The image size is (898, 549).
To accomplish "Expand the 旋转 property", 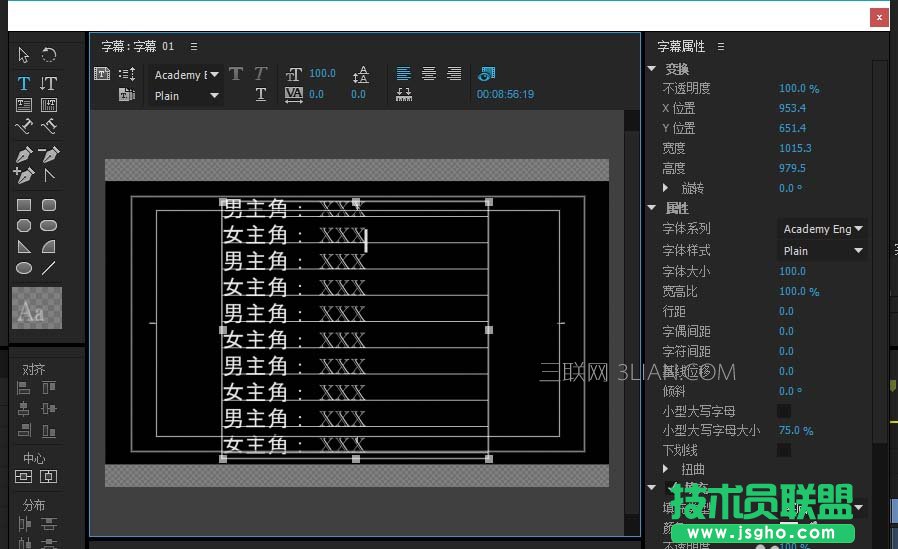I will 665,187.
